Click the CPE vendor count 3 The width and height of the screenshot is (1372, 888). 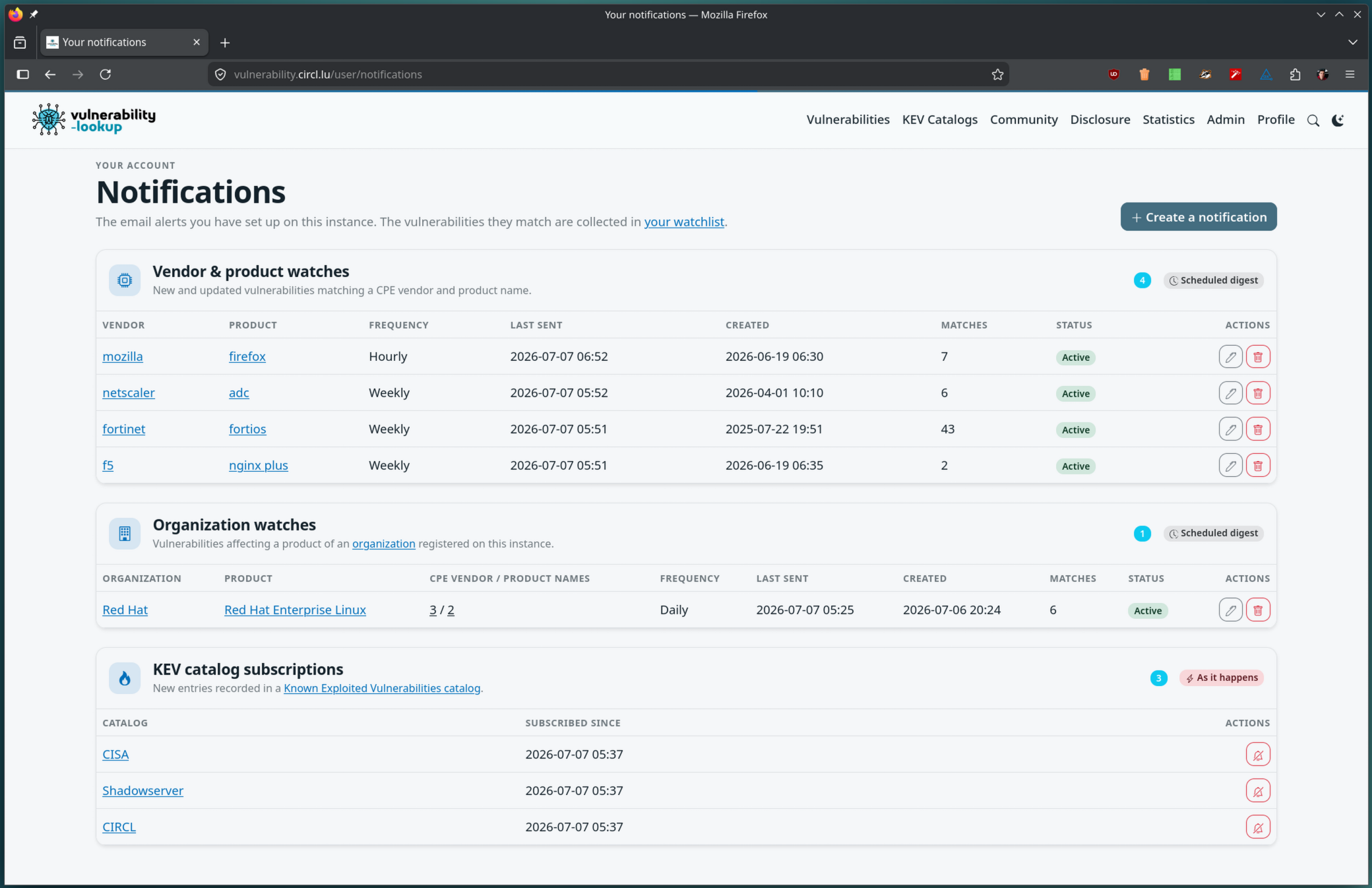tap(433, 610)
